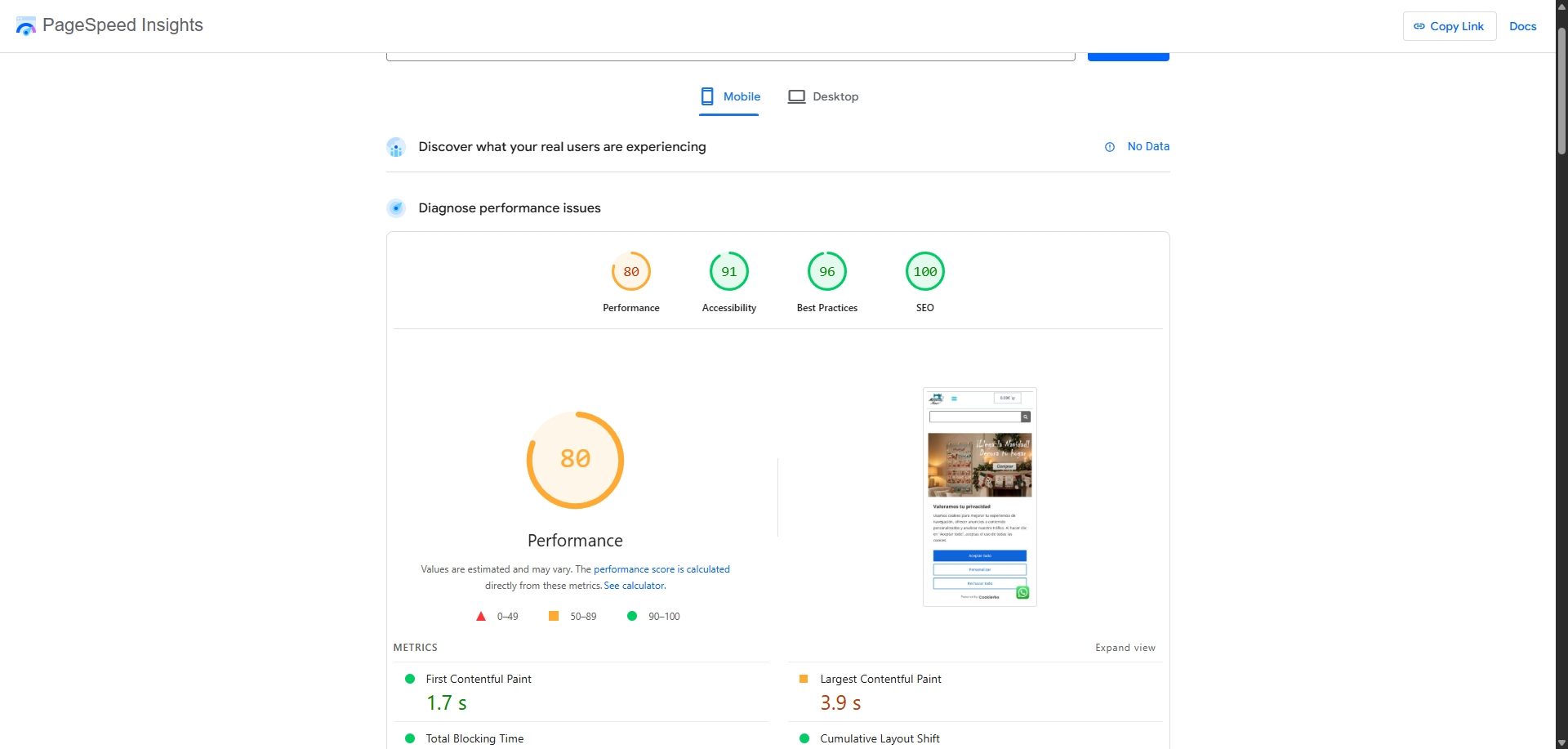1568x749 pixels.
Task: Jump to the Best Practices 96 gauge
Action: click(x=827, y=272)
